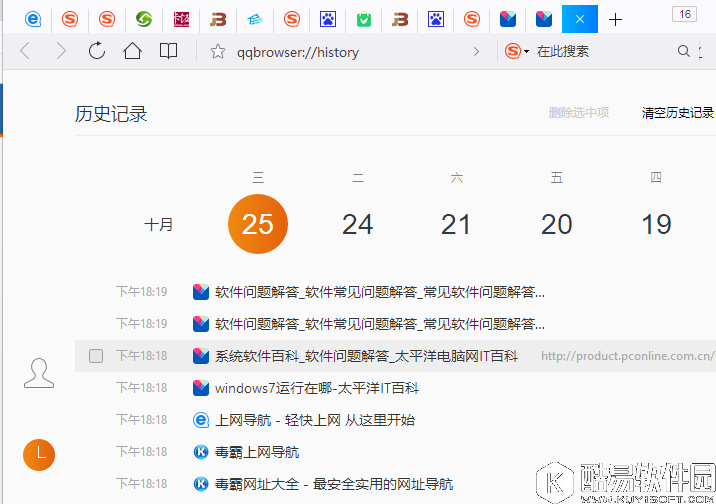Select date 21 in history calendar
This screenshot has height=504, width=716.
[x=456, y=224]
